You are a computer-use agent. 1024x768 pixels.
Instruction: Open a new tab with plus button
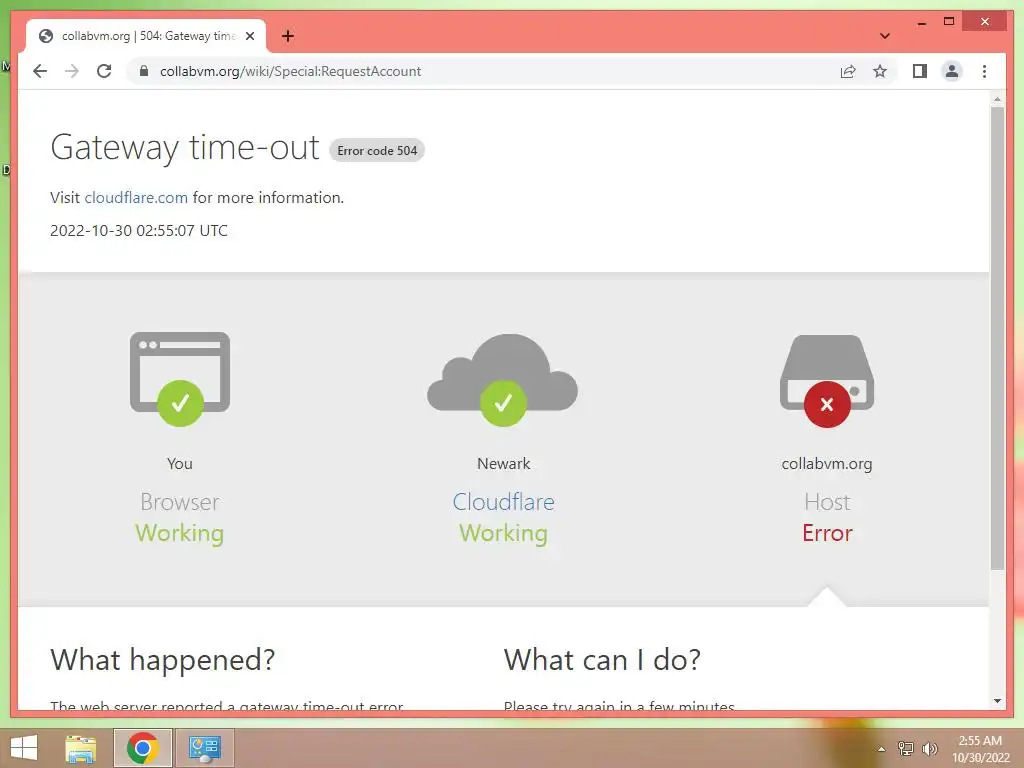(288, 36)
